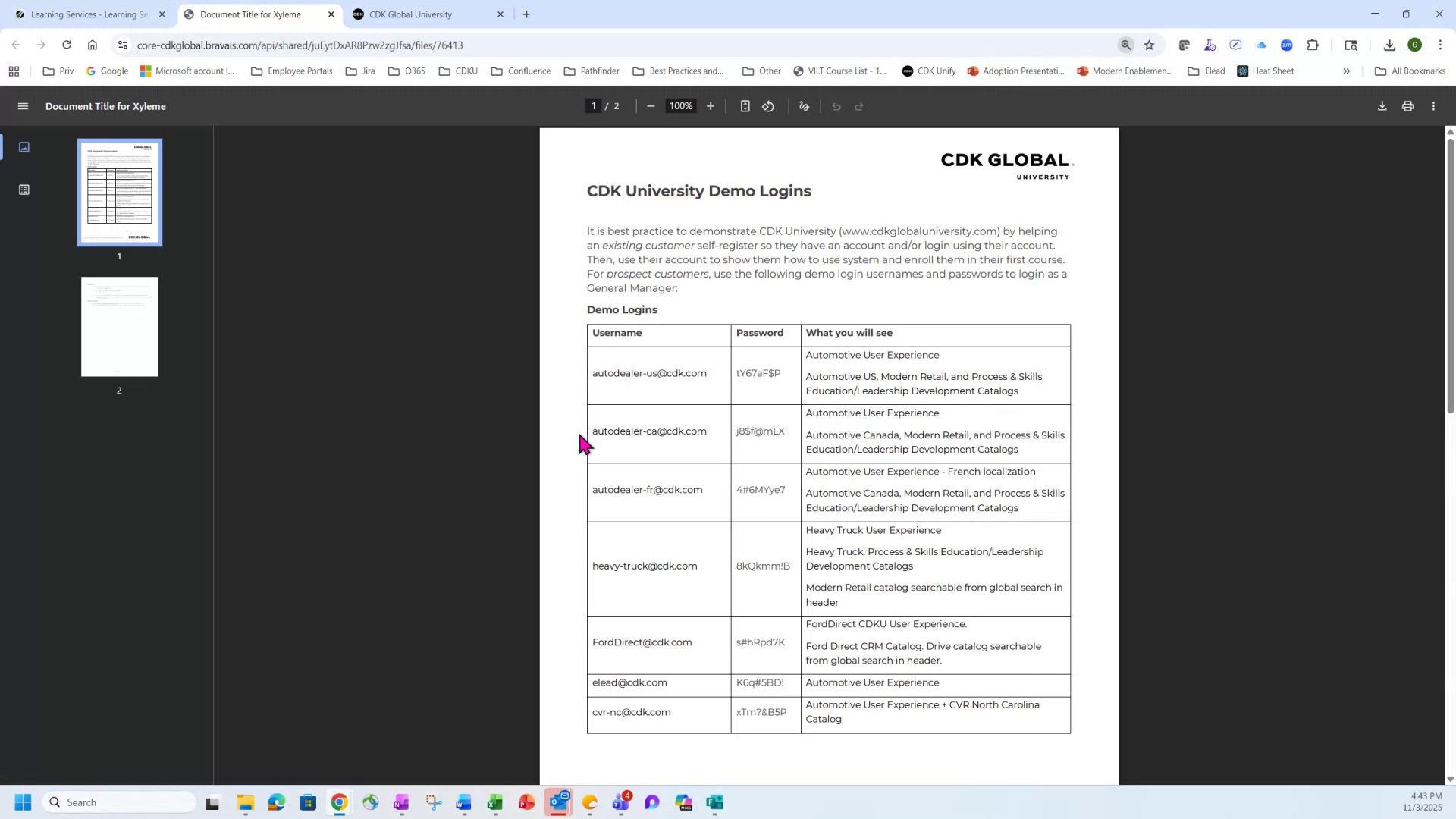Open page 2 thumbnail
1456x819 pixels.
pos(120,327)
